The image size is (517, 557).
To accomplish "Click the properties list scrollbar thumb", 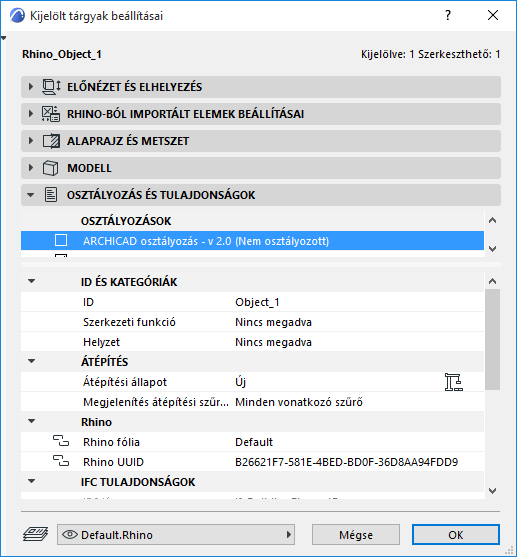I will (492, 339).
